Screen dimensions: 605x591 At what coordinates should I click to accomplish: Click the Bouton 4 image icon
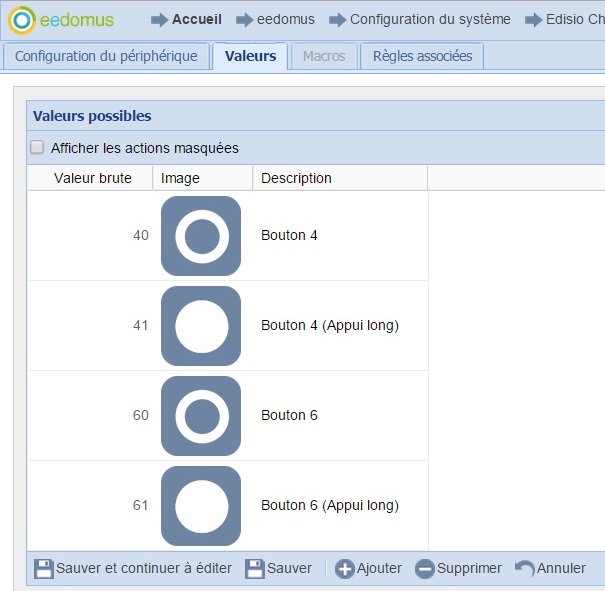pyautogui.click(x=201, y=236)
